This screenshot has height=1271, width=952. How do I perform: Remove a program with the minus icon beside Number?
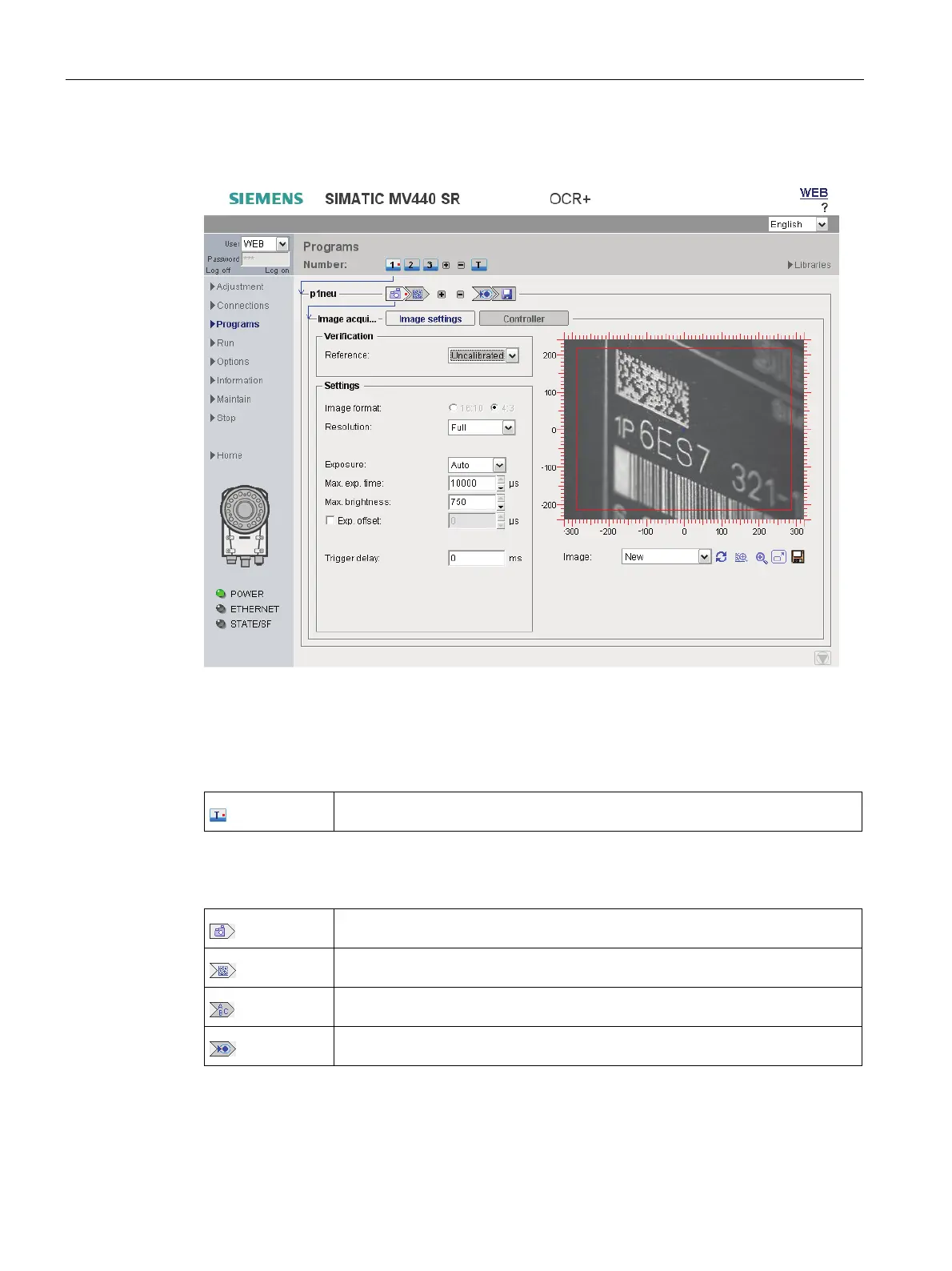pos(461,265)
